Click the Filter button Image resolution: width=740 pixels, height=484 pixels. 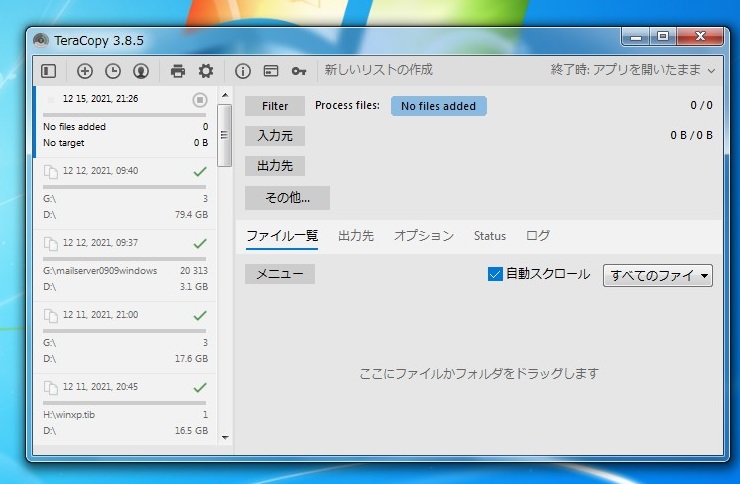pos(275,106)
